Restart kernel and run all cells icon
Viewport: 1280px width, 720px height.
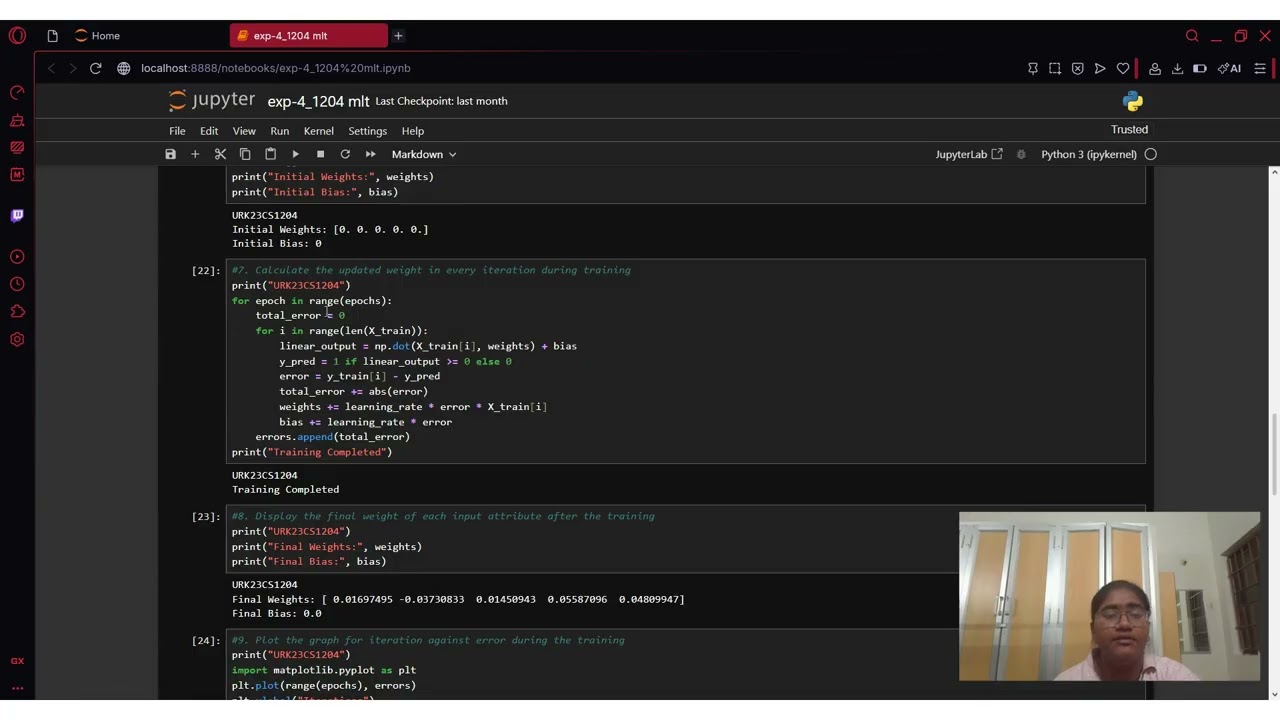coord(370,154)
